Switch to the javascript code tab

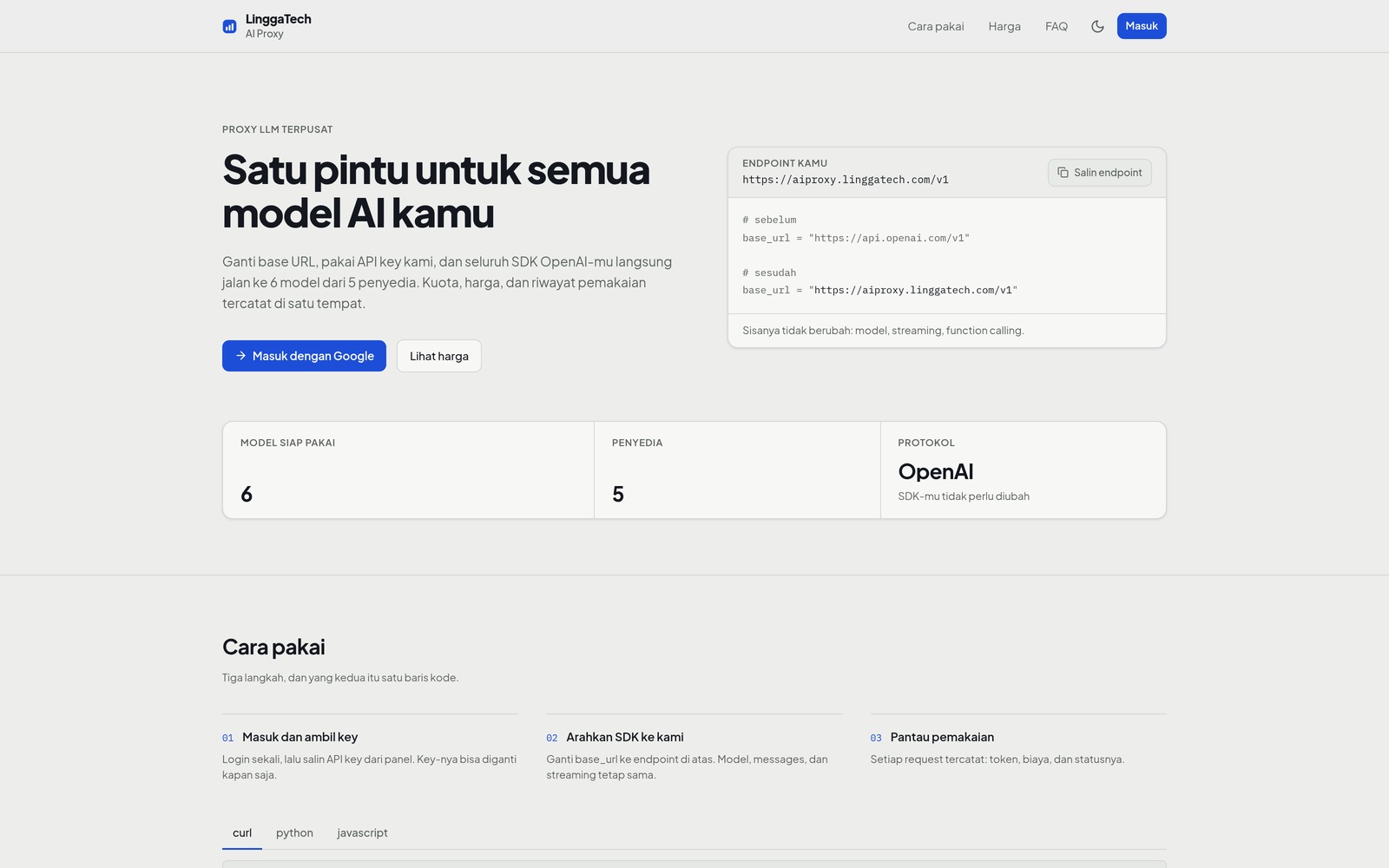362,833
